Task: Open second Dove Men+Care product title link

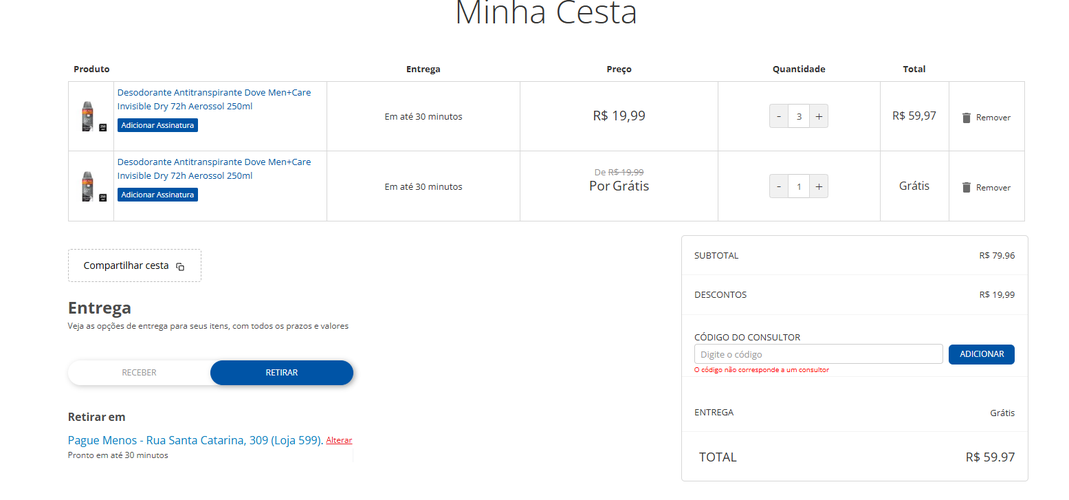Action: click(214, 169)
